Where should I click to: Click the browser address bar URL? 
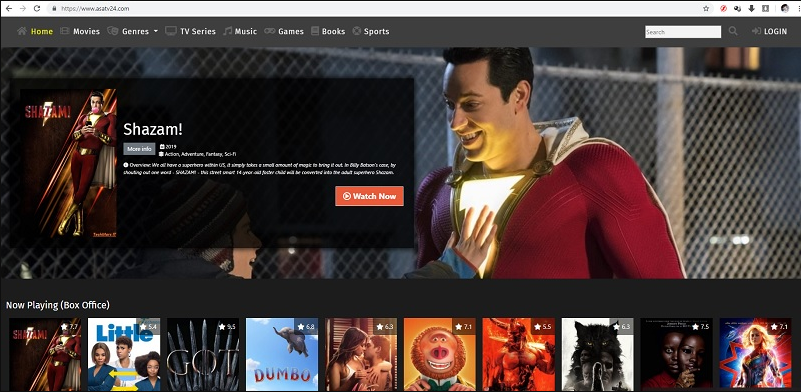(95, 9)
